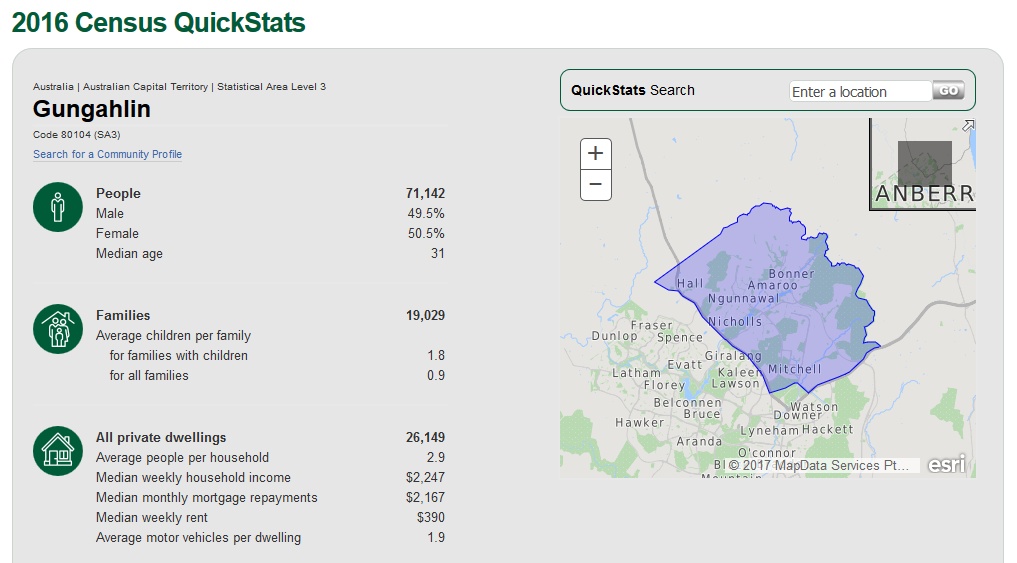The height and width of the screenshot is (563, 1017).
Task: Zoom in on the map
Action: click(x=596, y=154)
